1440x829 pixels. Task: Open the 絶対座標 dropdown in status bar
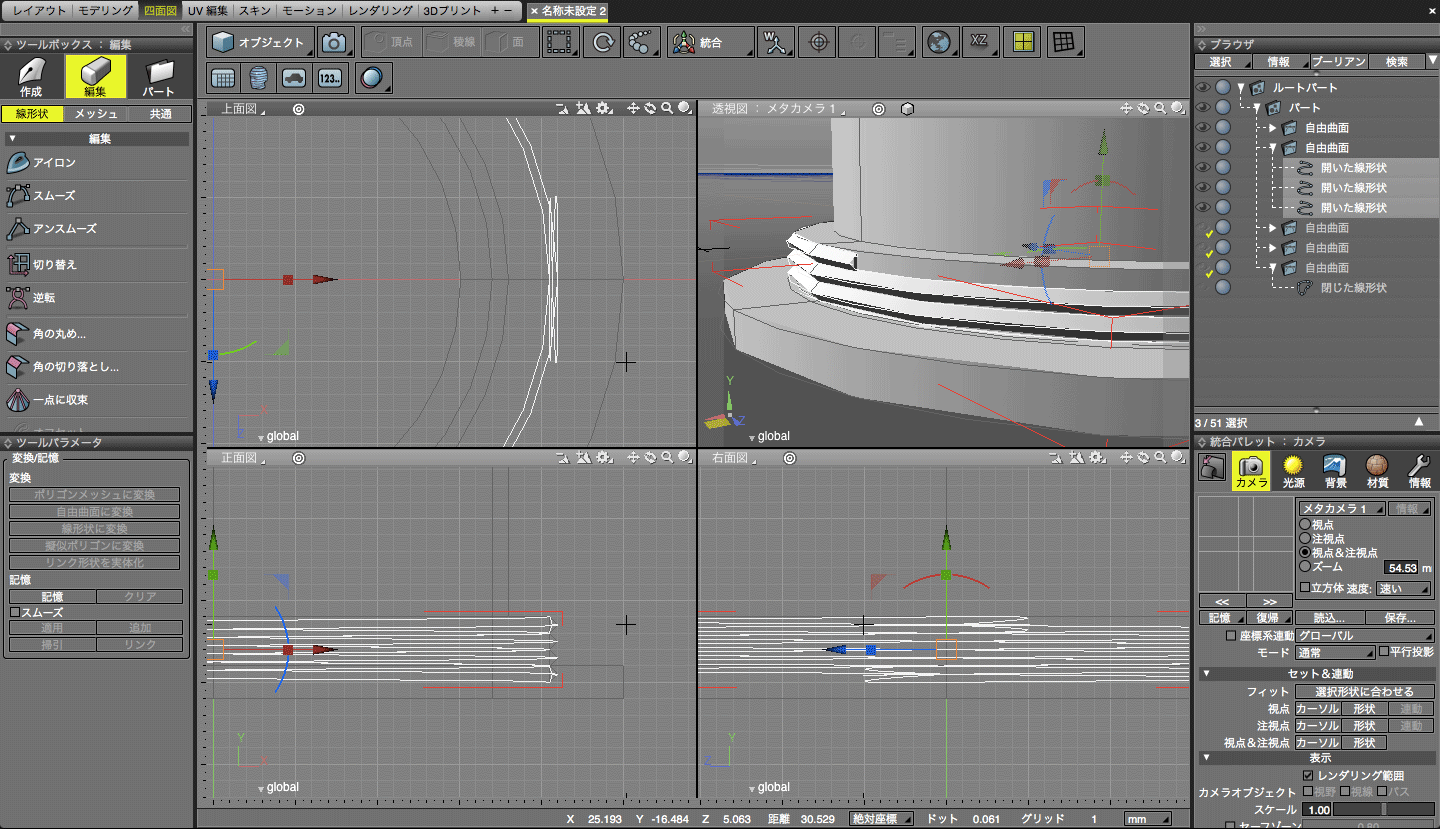pos(881,819)
